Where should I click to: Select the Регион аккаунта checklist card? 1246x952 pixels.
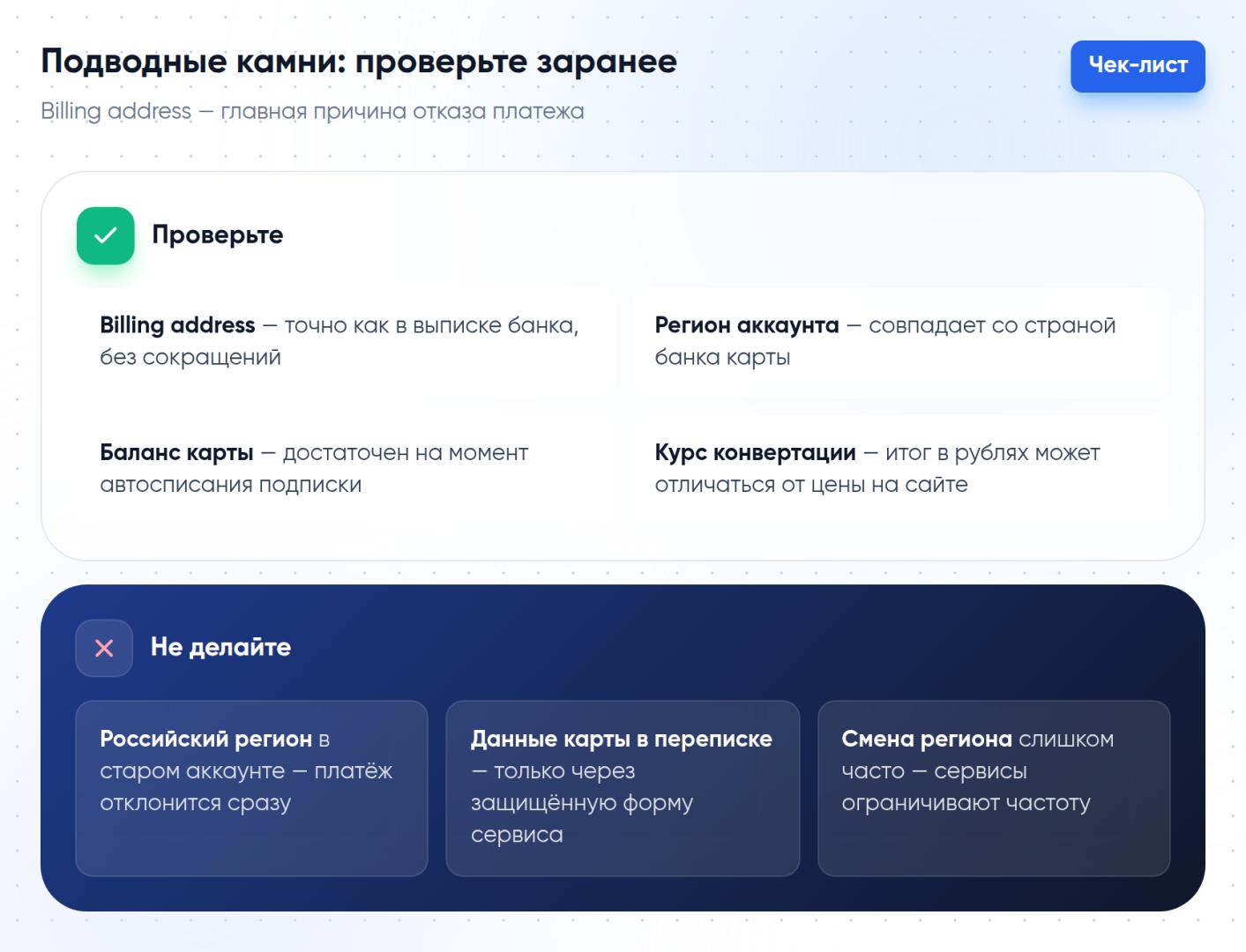coord(900,342)
